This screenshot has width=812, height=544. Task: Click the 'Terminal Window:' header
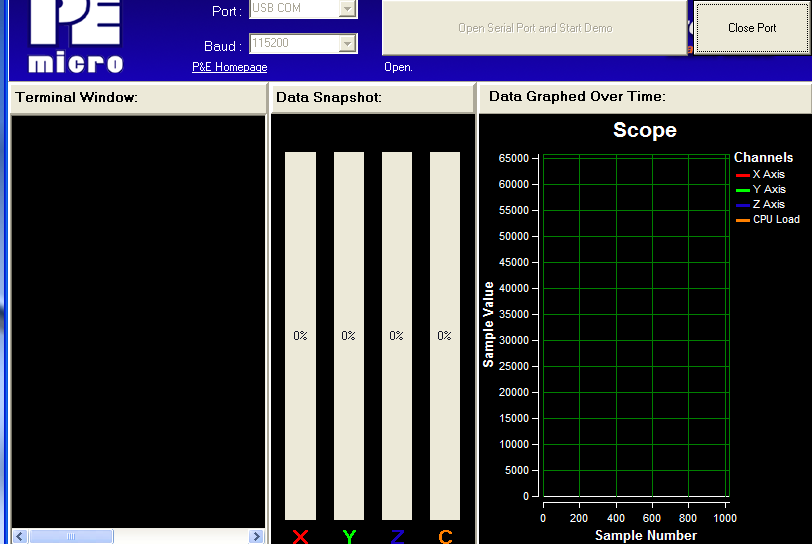[x=76, y=97]
